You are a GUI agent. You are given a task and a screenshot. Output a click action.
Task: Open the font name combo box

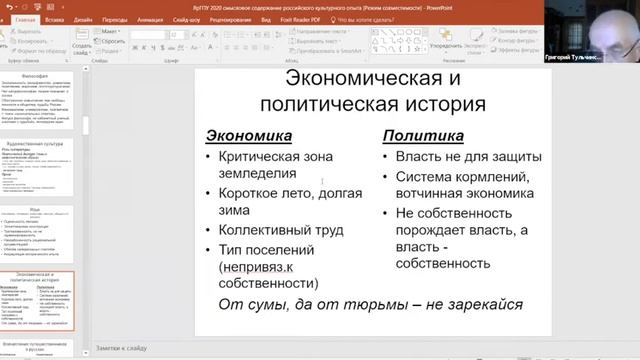[x=148, y=36]
